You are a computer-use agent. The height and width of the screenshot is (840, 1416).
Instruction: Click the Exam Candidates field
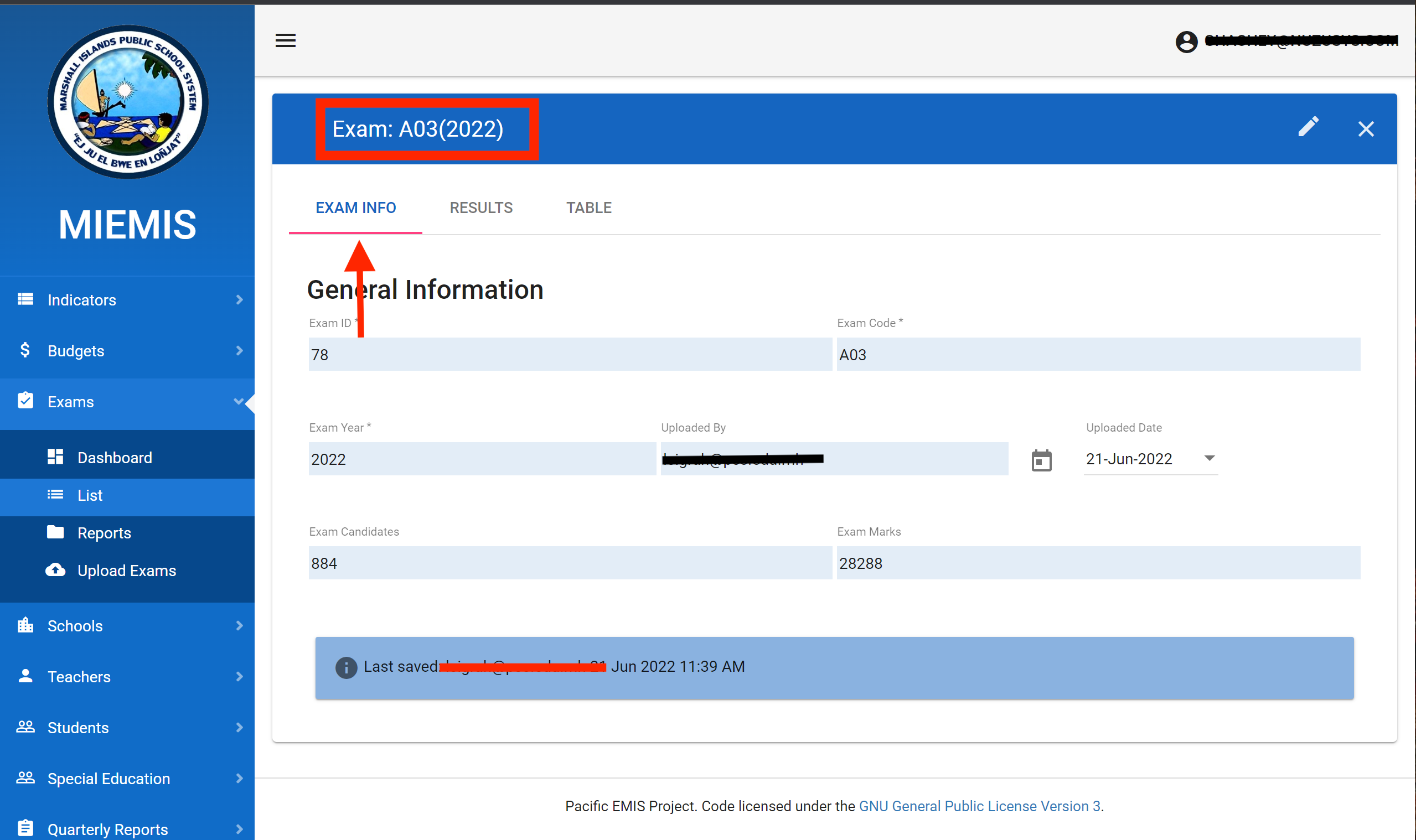pos(569,563)
